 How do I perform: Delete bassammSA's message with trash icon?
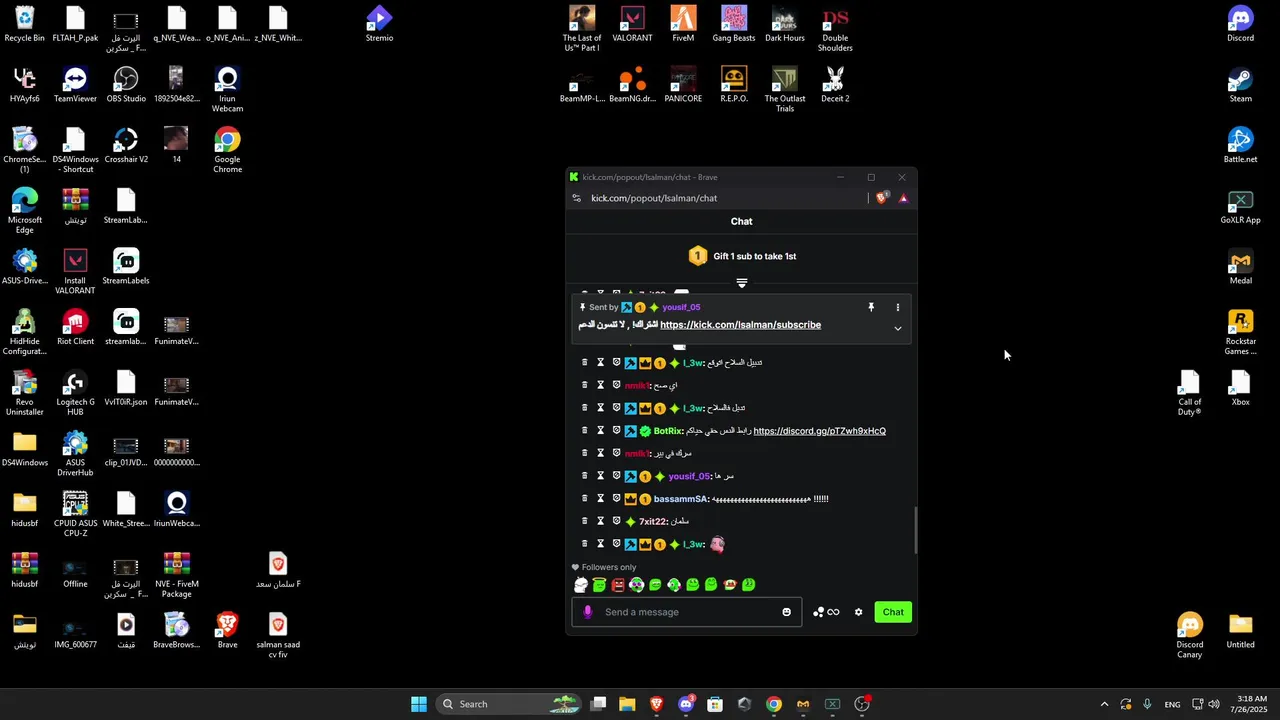tap(584, 499)
